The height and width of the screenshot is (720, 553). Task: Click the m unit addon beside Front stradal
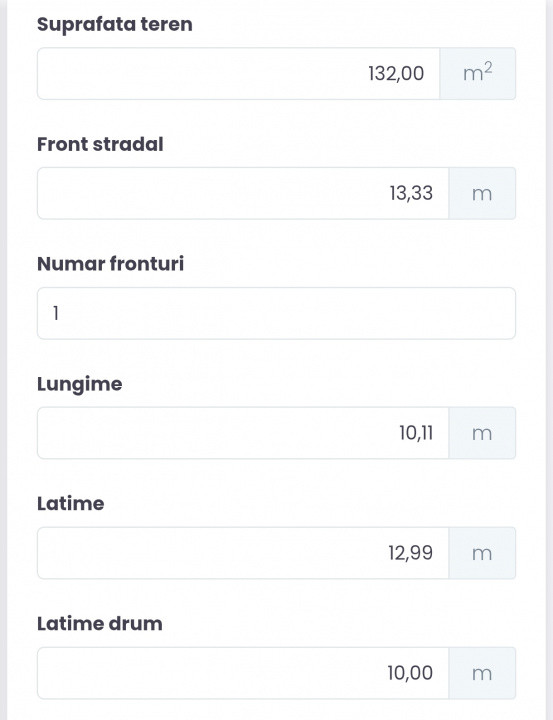482,193
